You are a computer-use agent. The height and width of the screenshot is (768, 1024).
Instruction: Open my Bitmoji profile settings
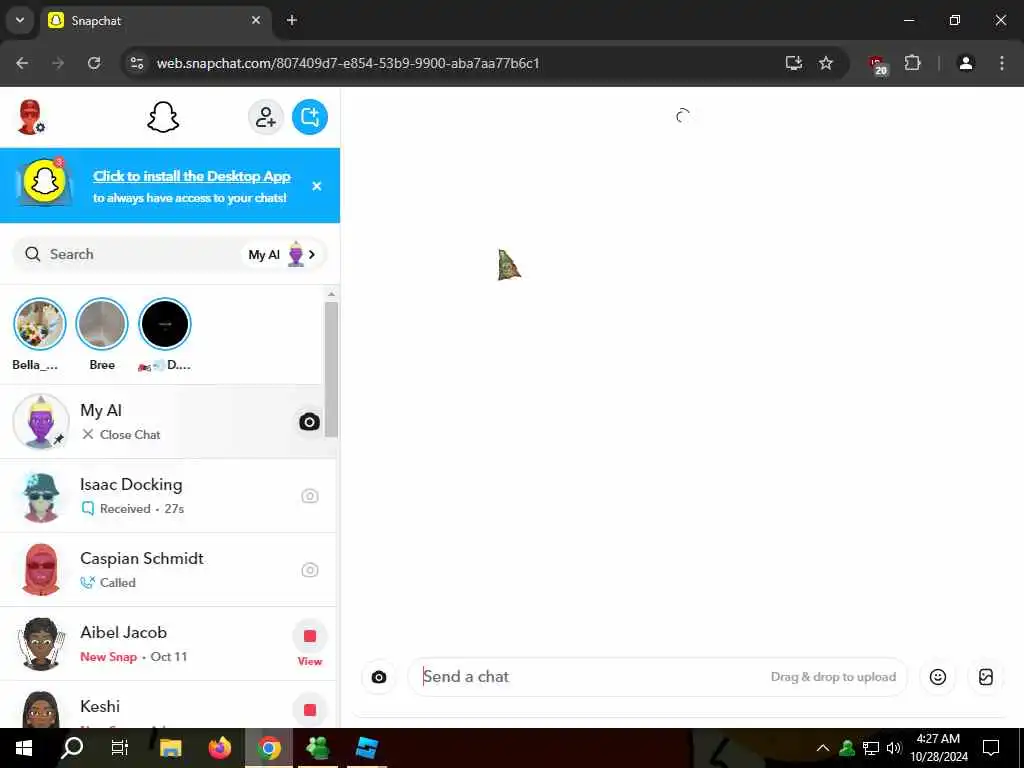(30, 118)
